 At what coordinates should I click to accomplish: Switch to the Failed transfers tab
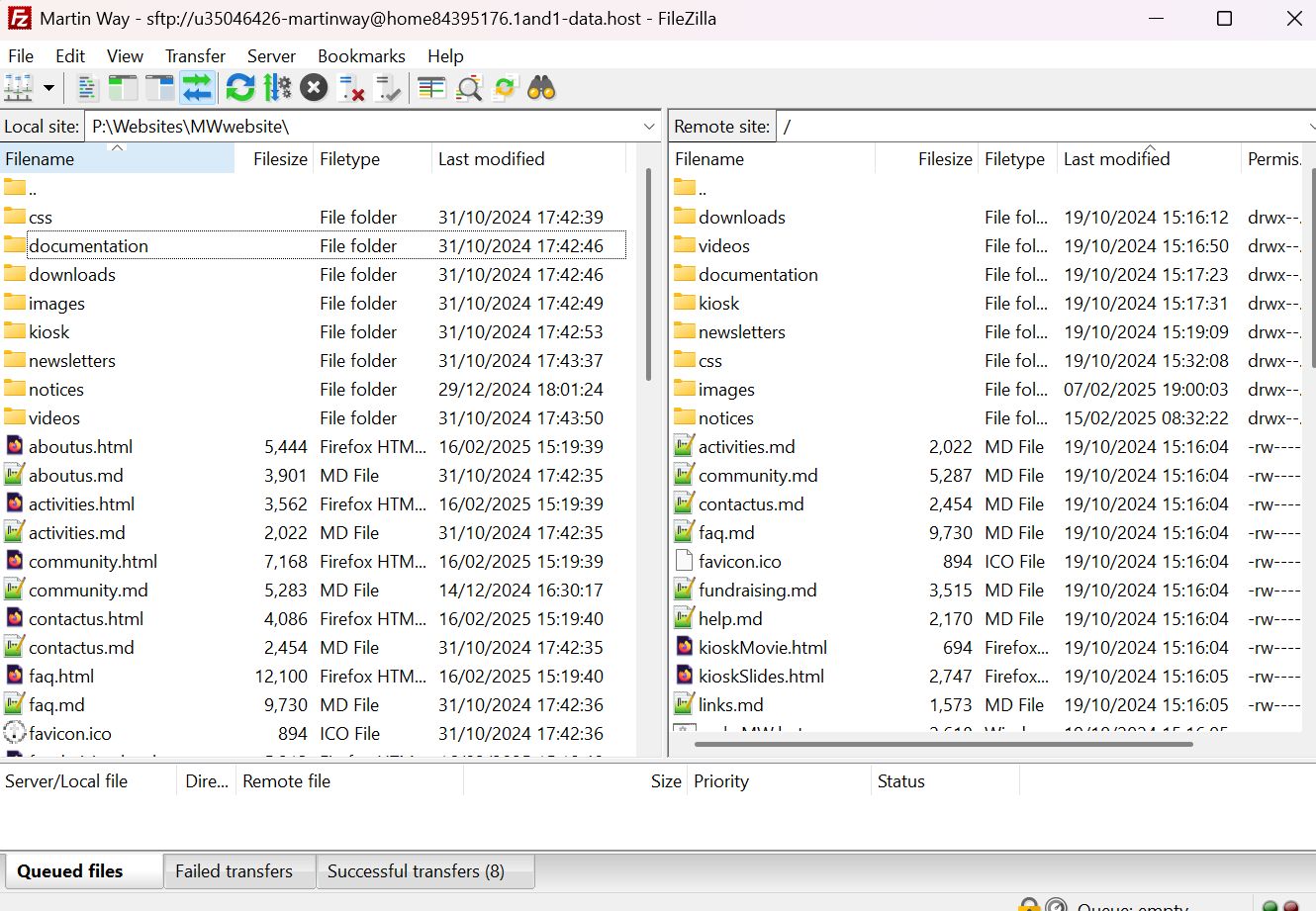[235, 871]
